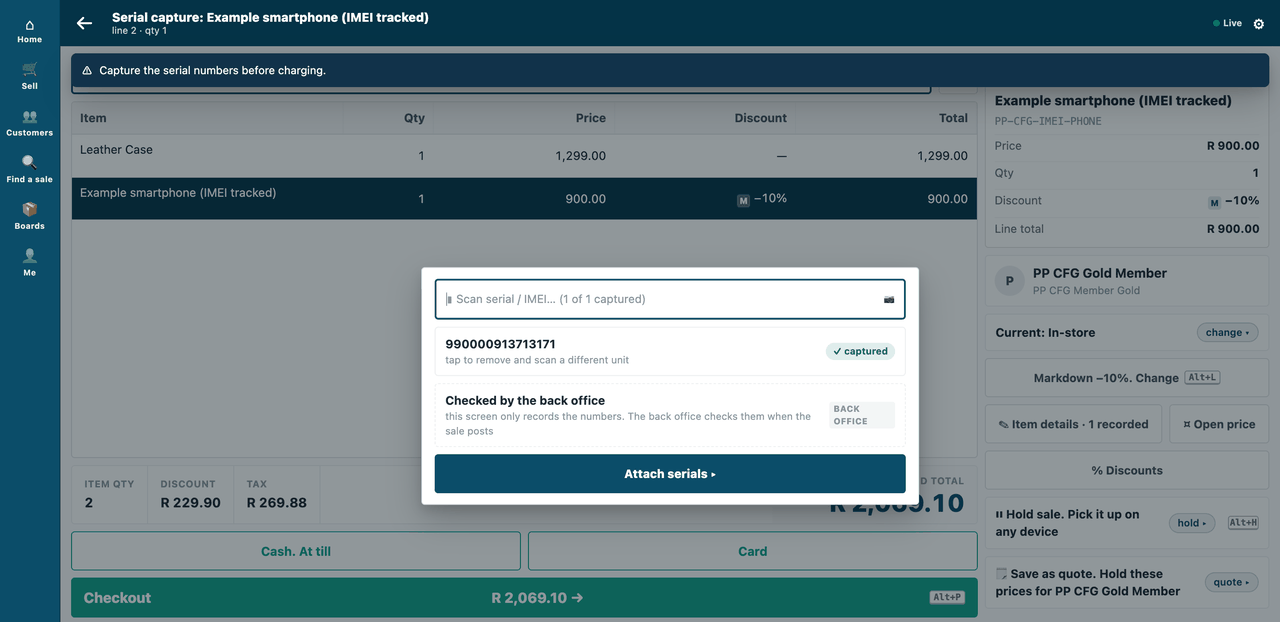Click the Live status indicator

pos(1227,23)
